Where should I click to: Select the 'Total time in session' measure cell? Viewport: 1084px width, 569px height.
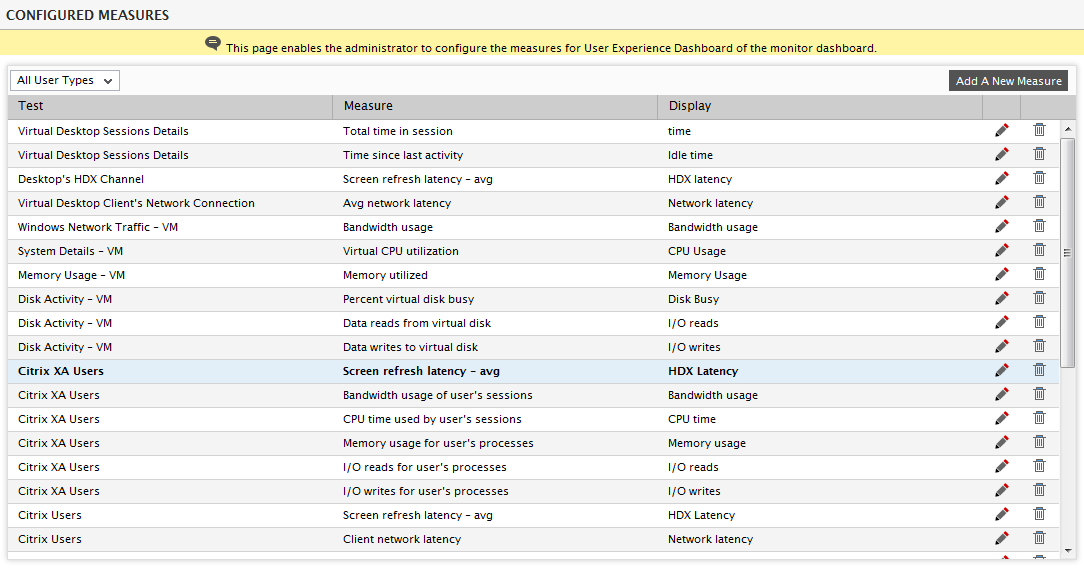pos(495,131)
